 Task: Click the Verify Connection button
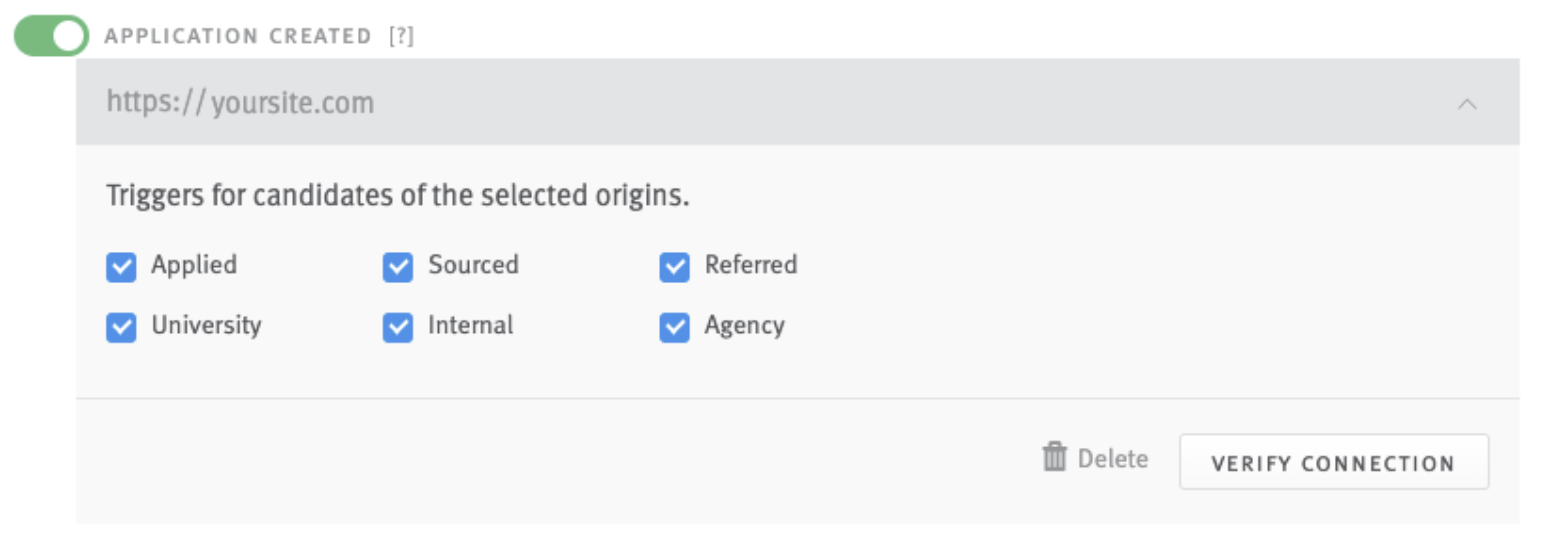(1333, 462)
